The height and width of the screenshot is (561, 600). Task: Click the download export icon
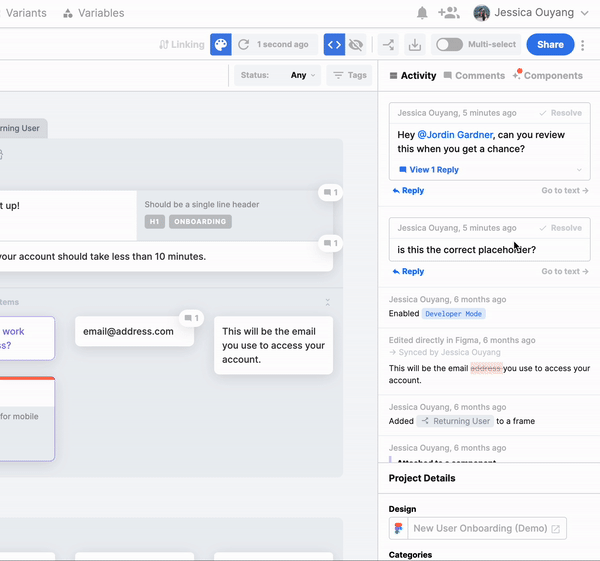coord(415,44)
